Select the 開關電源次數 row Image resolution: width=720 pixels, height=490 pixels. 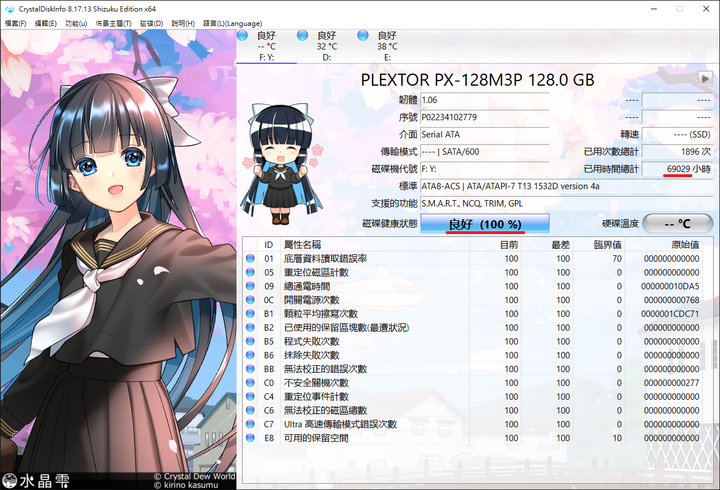[x=473, y=300]
